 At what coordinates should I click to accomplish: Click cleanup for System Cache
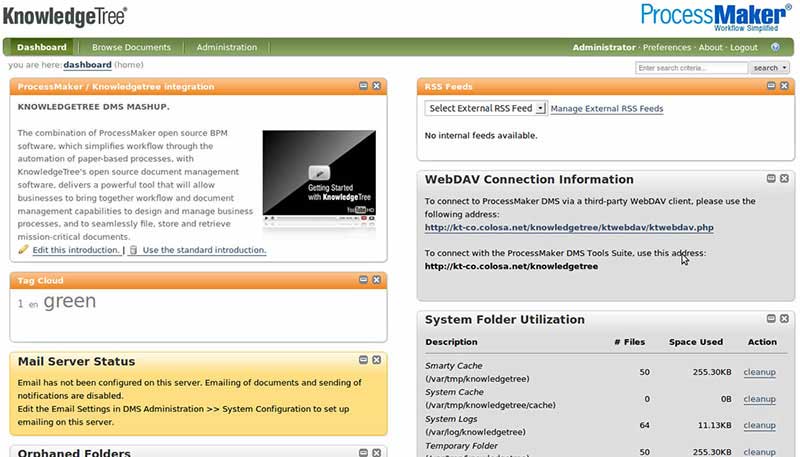tap(759, 399)
